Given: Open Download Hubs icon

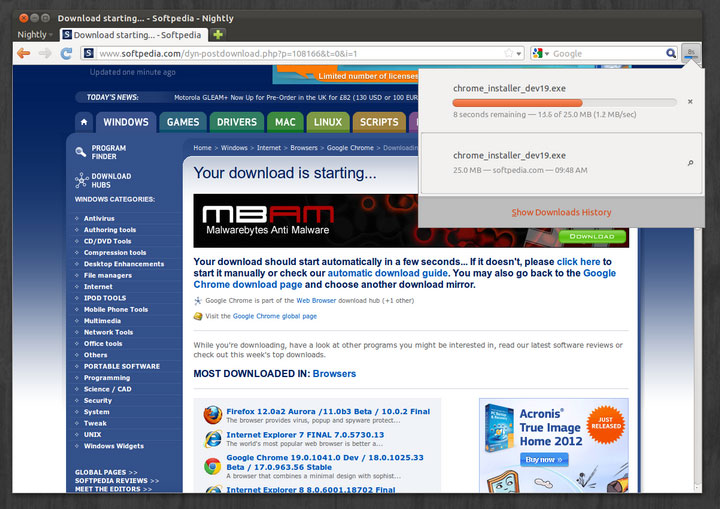Looking at the screenshot, I should [x=81, y=180].
